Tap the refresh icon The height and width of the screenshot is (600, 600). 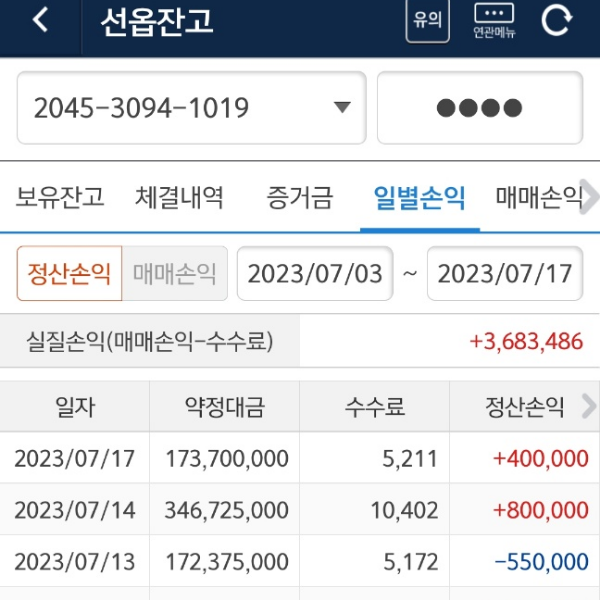556,21
